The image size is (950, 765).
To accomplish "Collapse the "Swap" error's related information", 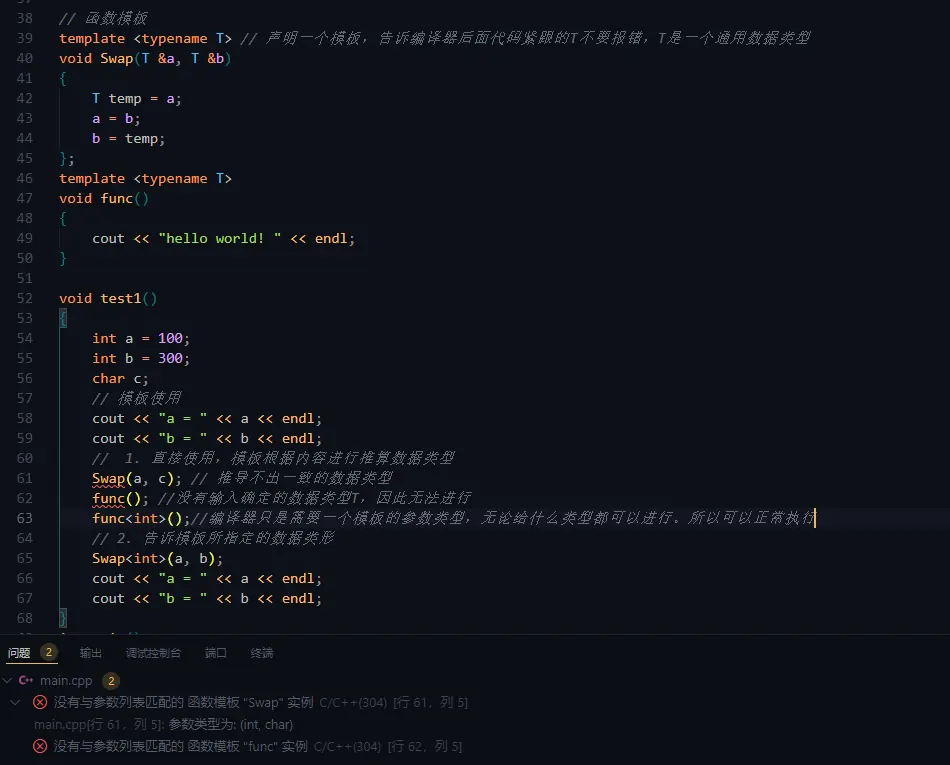I will tap(16, 702).
